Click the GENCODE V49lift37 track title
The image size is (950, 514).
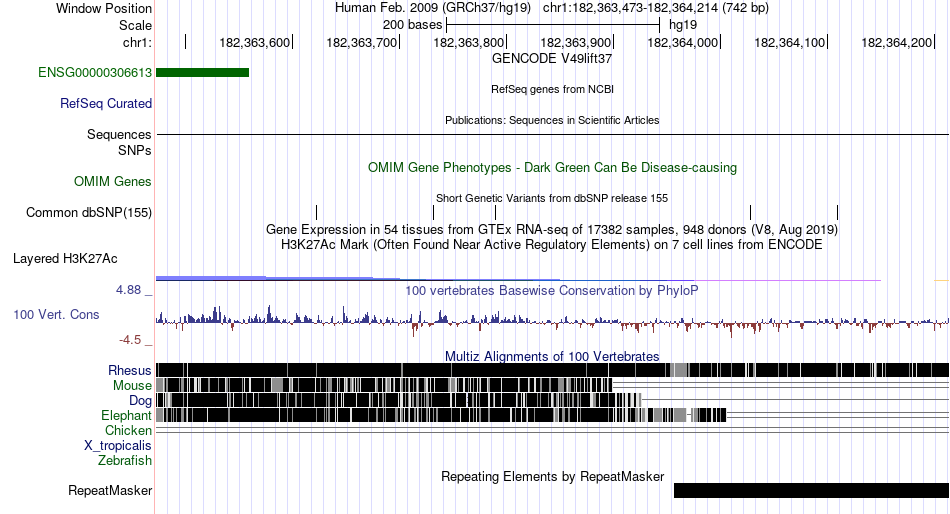552,59
